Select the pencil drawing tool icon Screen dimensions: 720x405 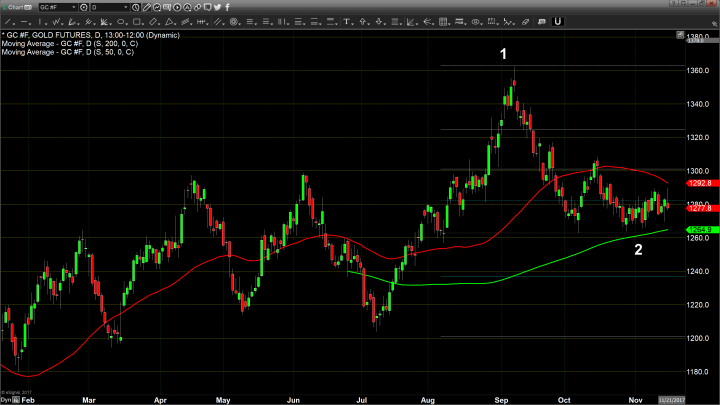pos(147,7)
